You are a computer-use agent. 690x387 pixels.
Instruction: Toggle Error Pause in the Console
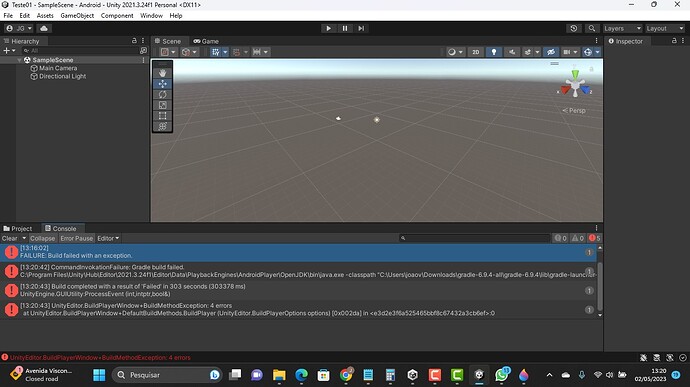pyautogui.click(x=77, y=238)
